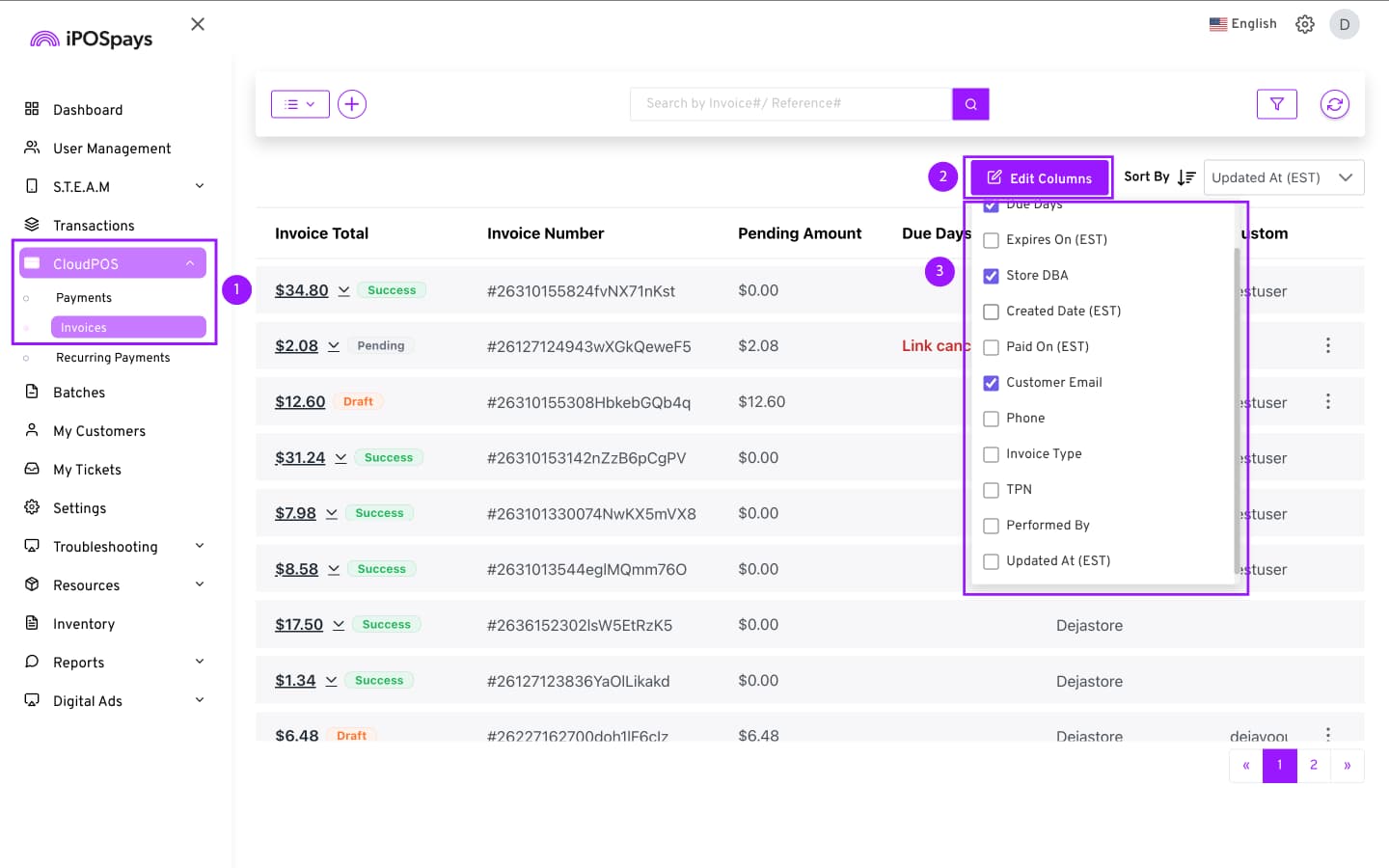Image resolution: width=1389 pixels, height=868 pixels.
Task: Close sidebar with the X icon
Action: (x=198, y=24)
